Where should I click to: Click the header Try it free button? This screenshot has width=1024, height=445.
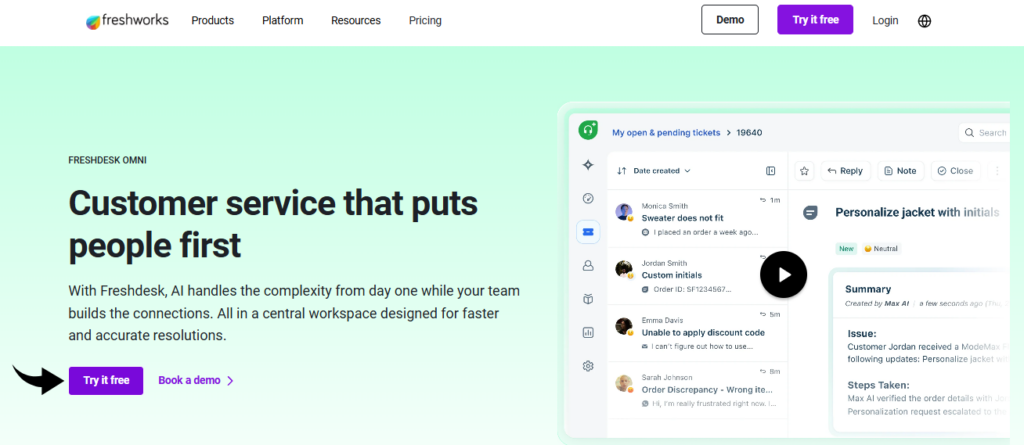tap(815, 20)
